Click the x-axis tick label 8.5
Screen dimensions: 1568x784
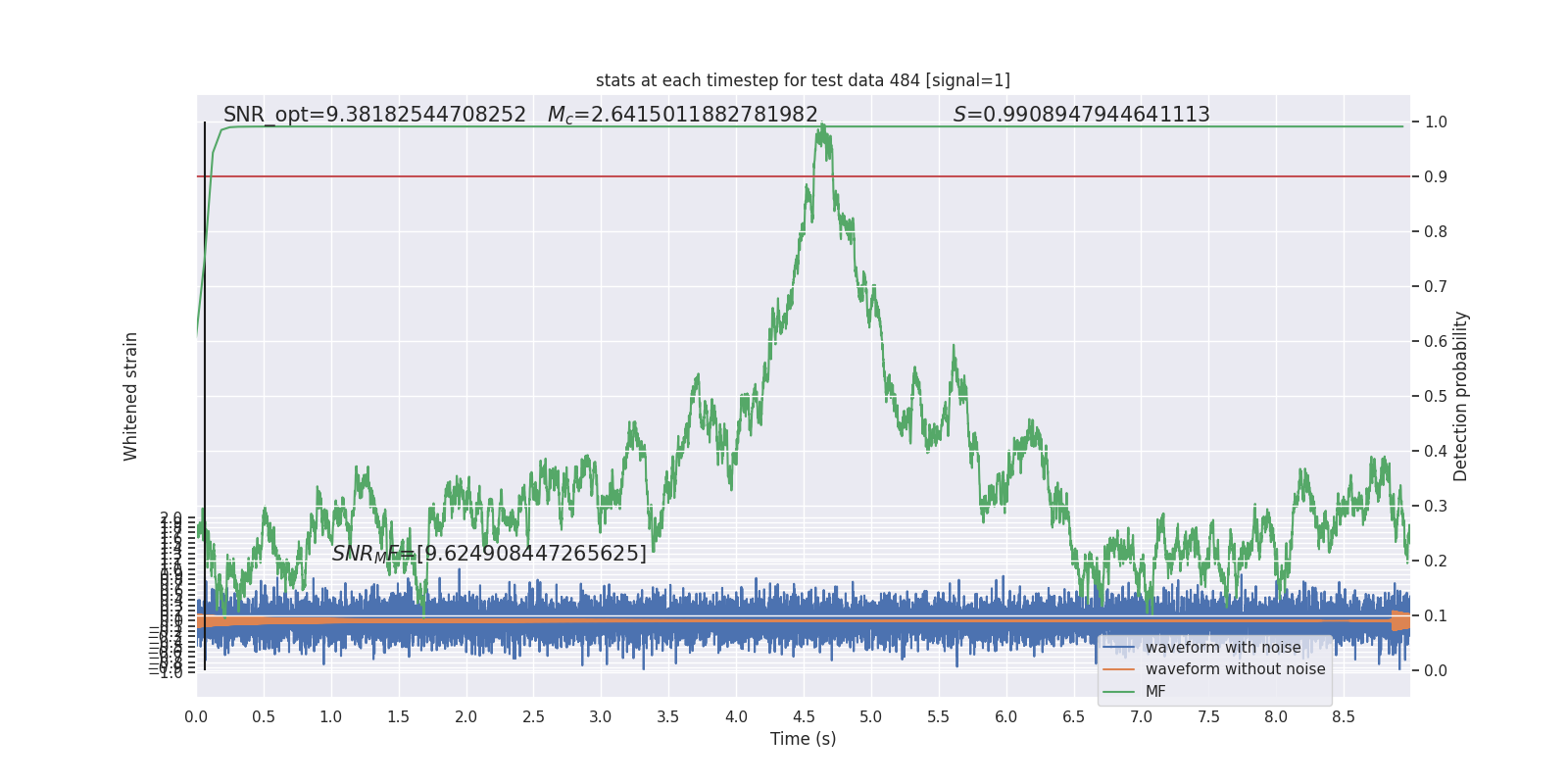[1344, 717]
